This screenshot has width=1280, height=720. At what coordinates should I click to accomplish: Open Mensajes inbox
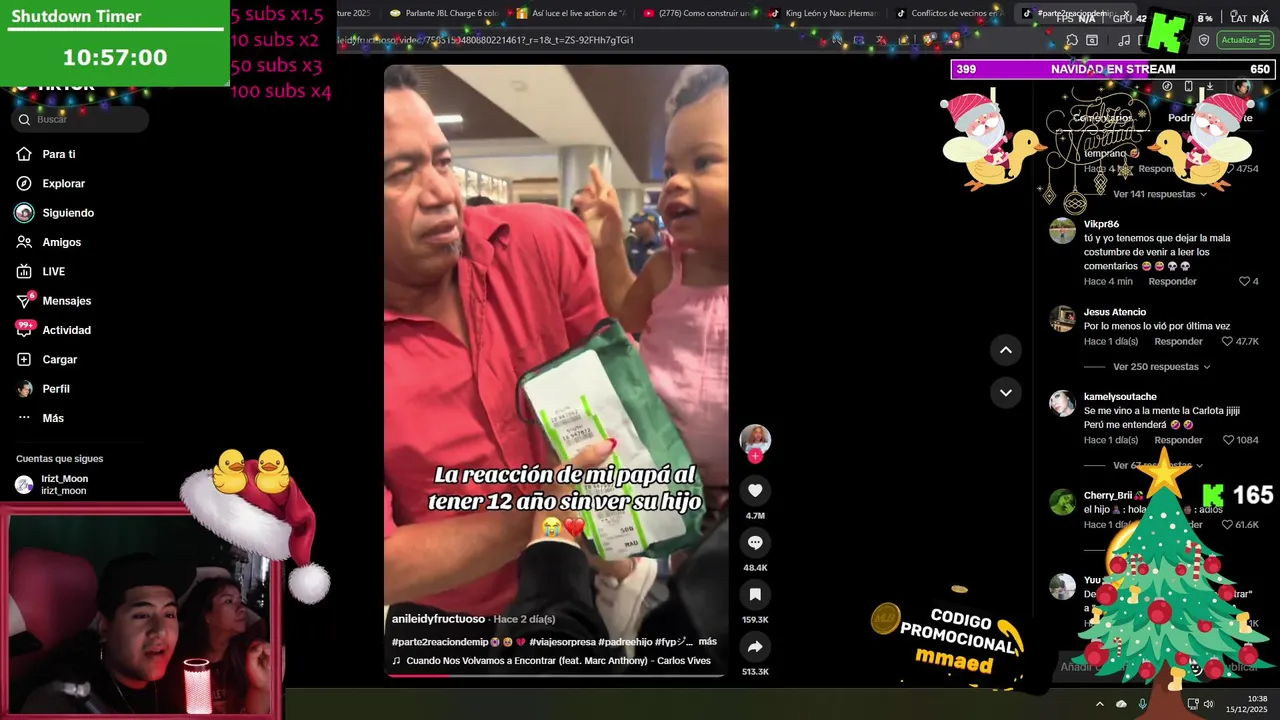pyautogui.click(x=66, y=301)
